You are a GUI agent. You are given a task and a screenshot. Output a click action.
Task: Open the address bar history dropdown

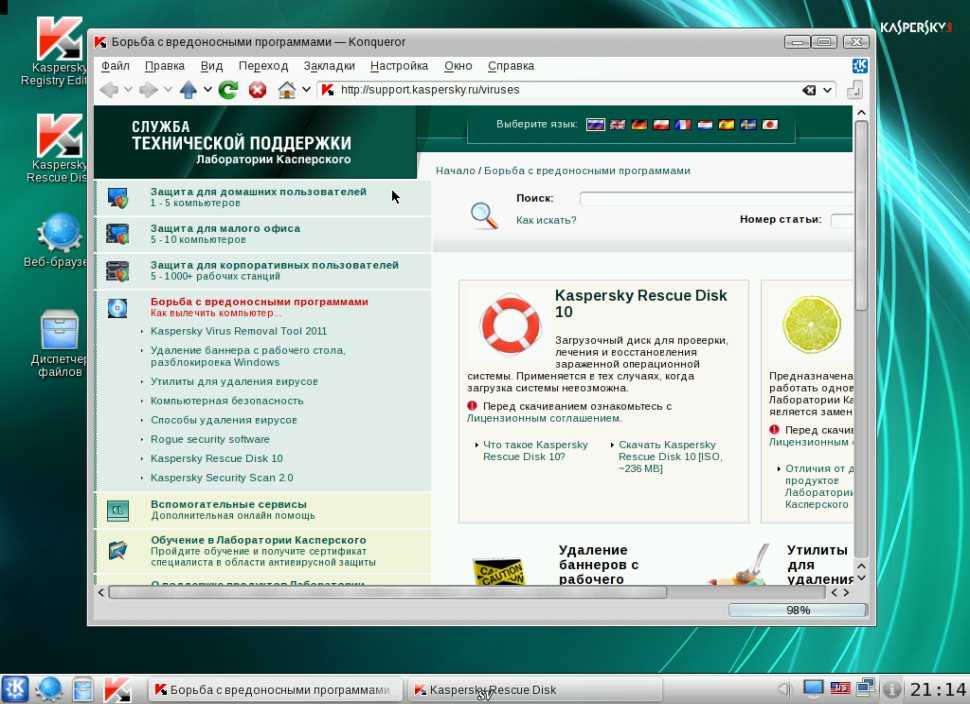click(827, 90)
